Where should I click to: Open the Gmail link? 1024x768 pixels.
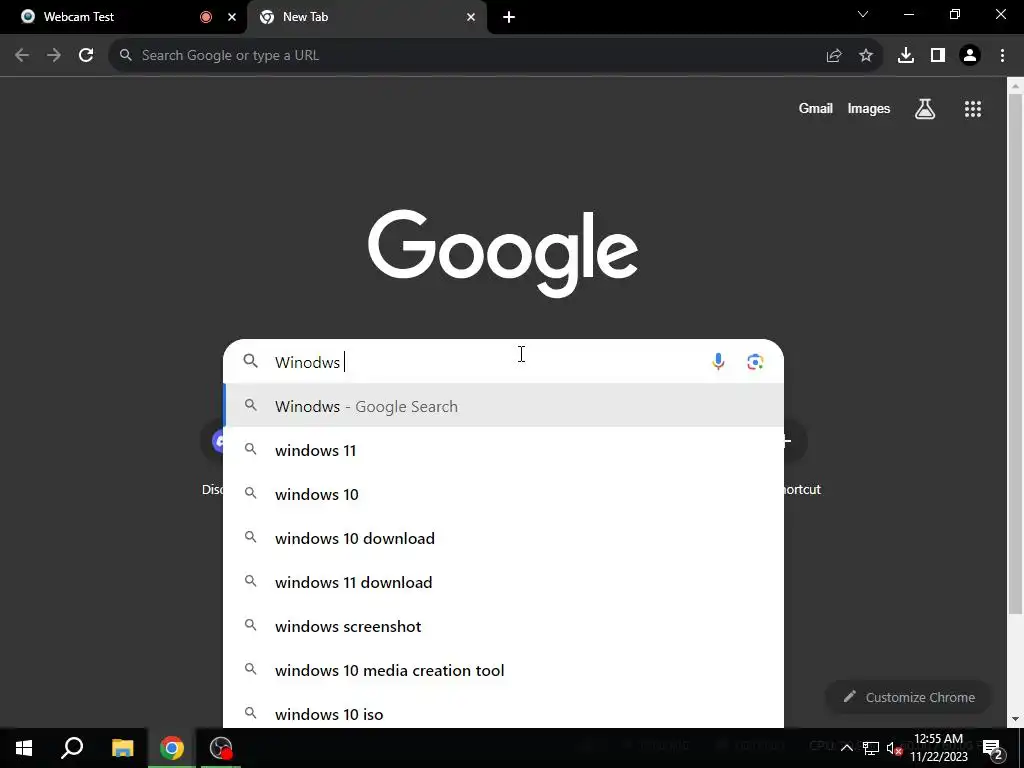coord(816,108)
